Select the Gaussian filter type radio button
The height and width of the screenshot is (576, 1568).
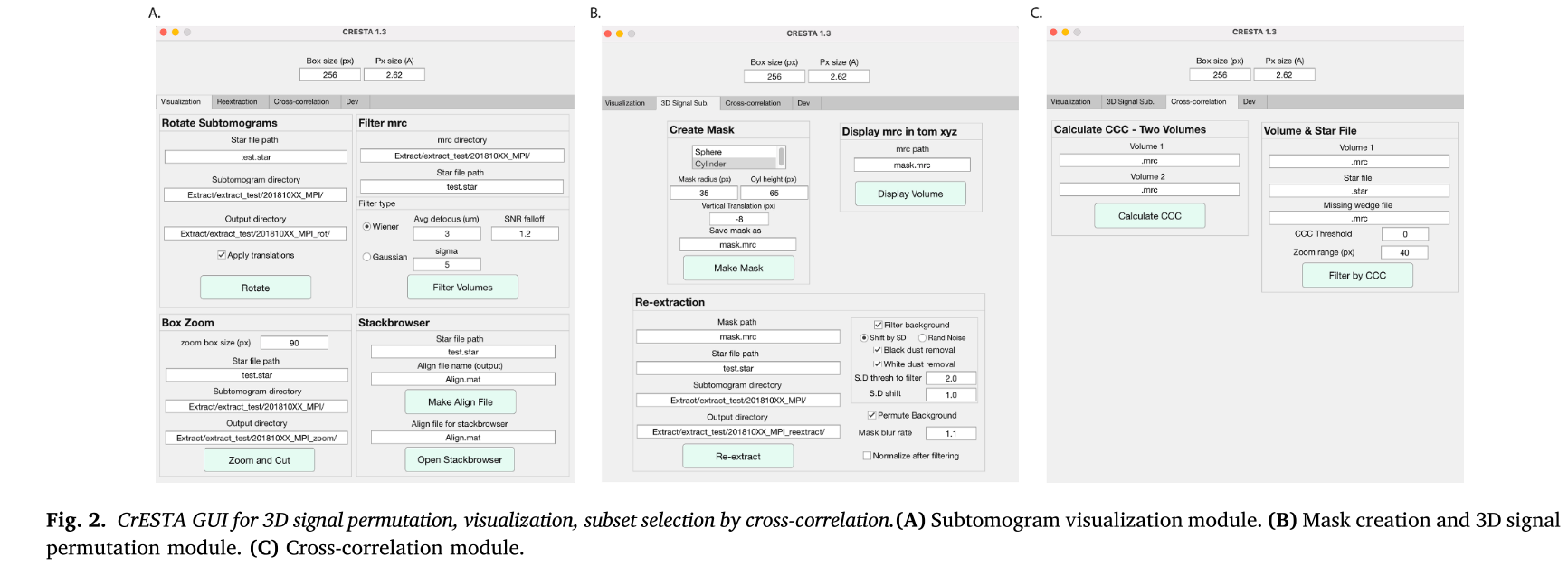coord(366,257)
